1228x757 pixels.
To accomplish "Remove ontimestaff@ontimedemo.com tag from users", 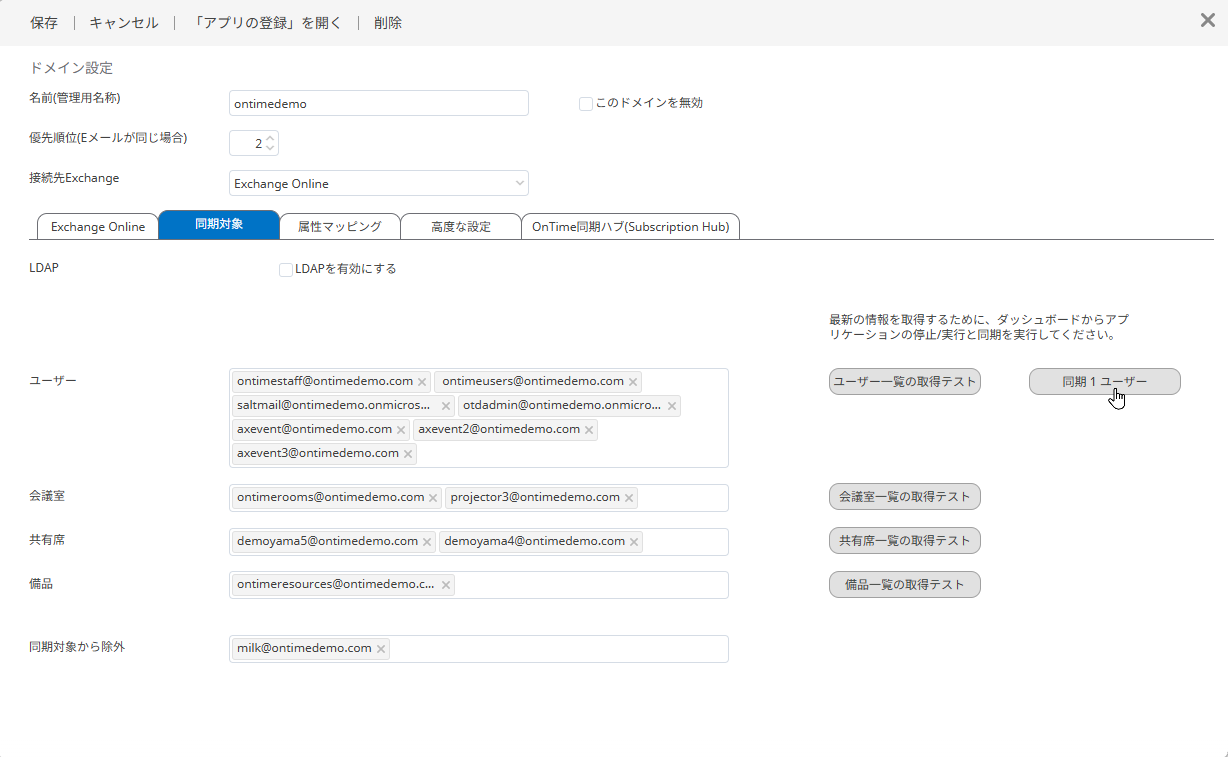I will (422, 382).
